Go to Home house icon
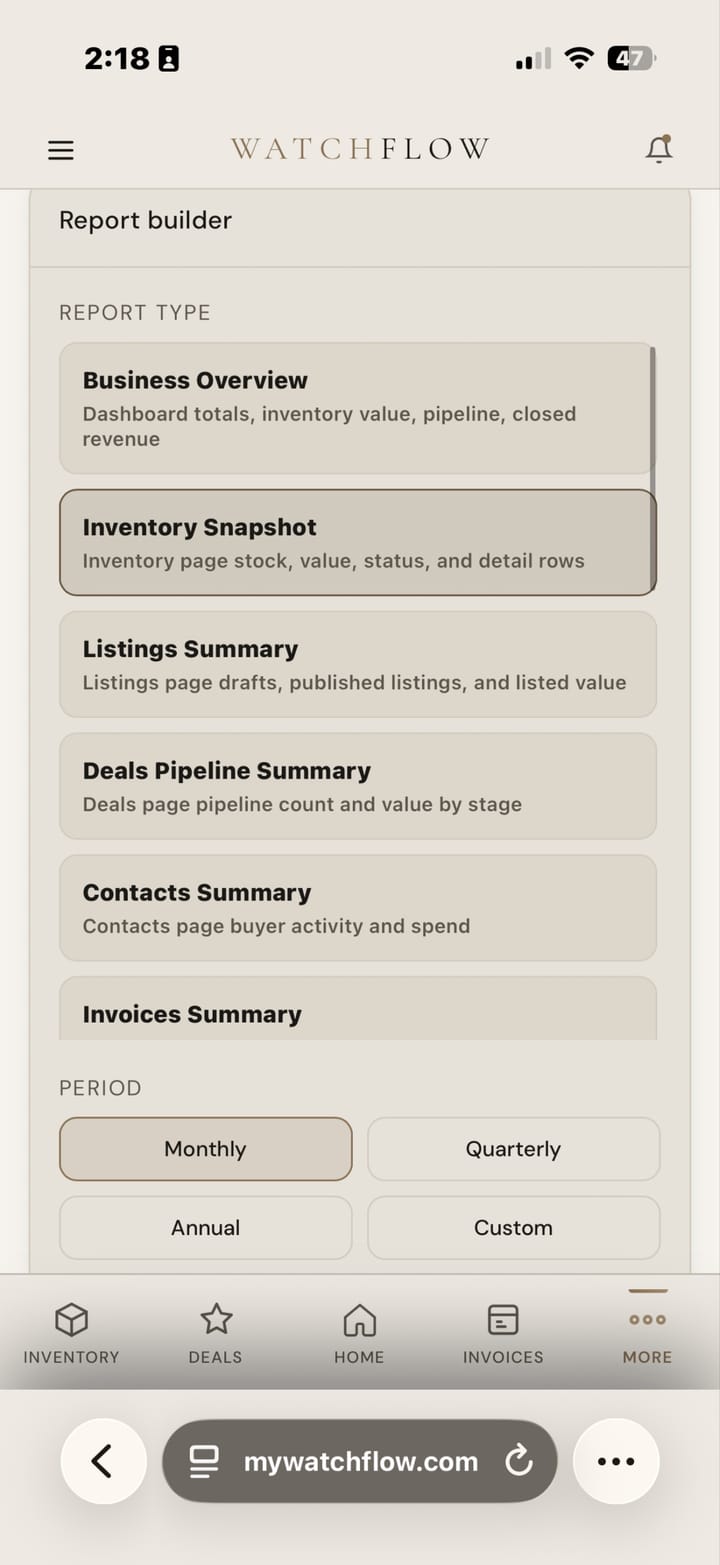The width and height of the screenshot is (720, 1565). pos(359,1320)
